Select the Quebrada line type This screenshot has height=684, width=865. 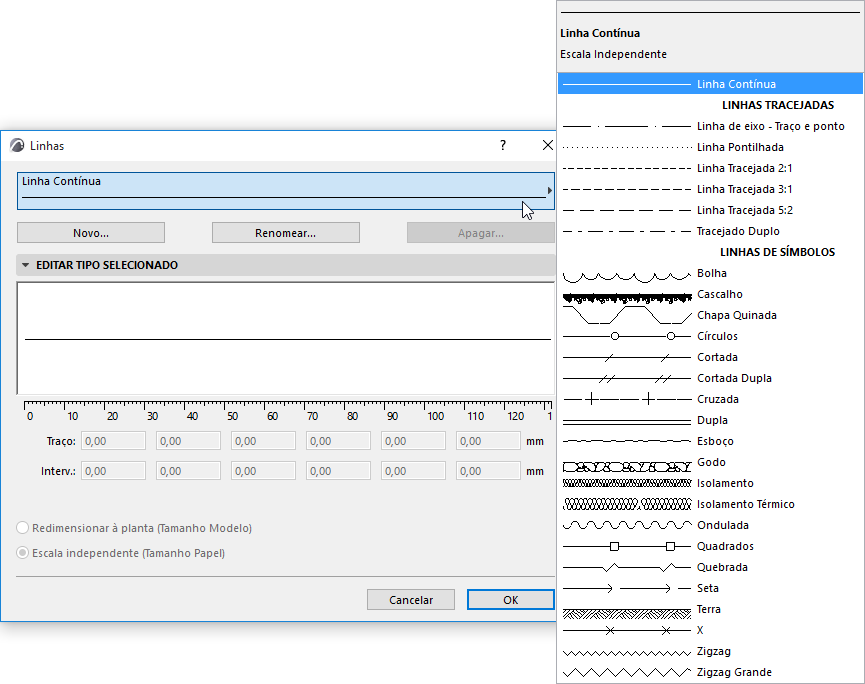(x=710, y=567)
